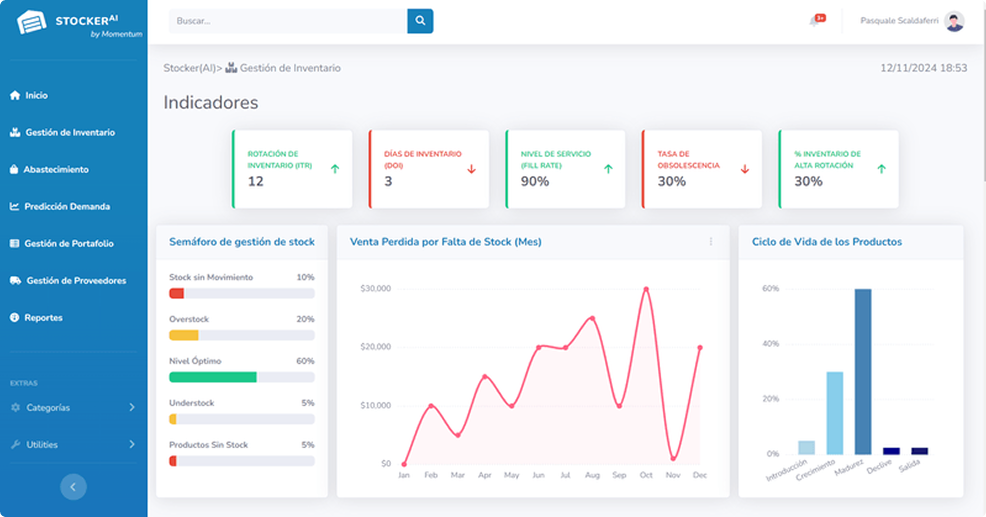Click the magnifying glass search button

point(420,21)
